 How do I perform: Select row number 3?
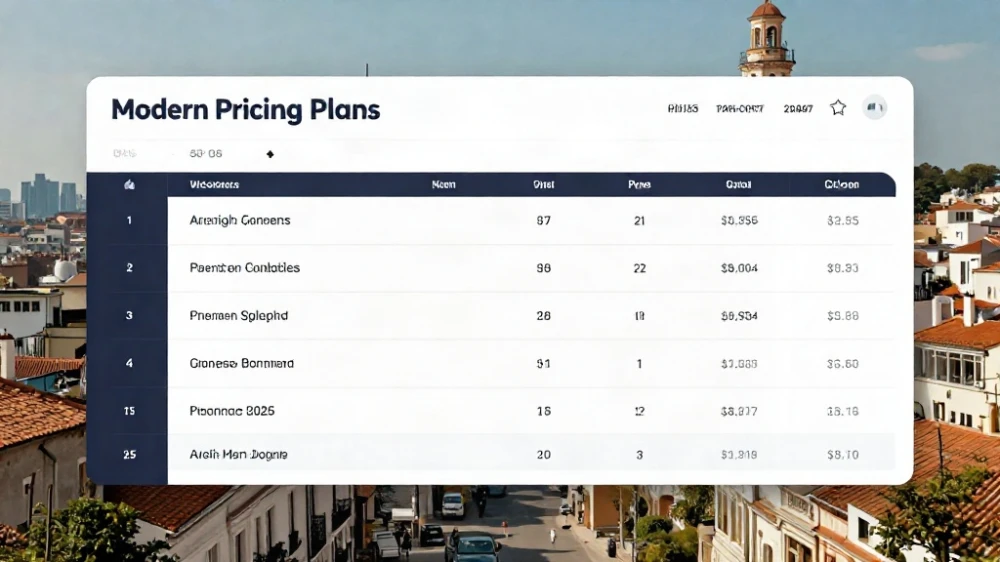coord(129,316)
